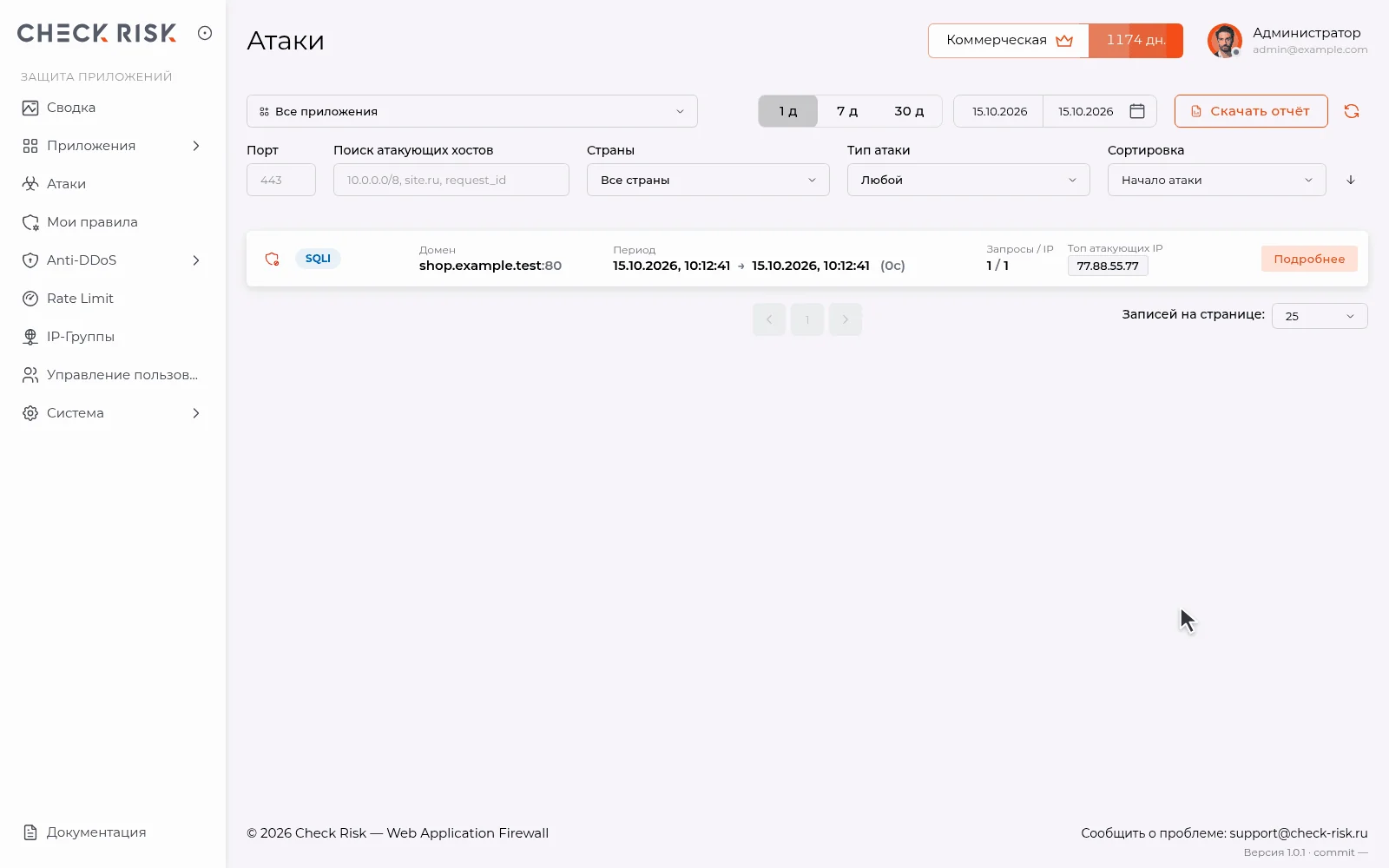Expand the Anti-DDoS submenu chevron
Screen dimensions: 1389x868
click(196, 260)
